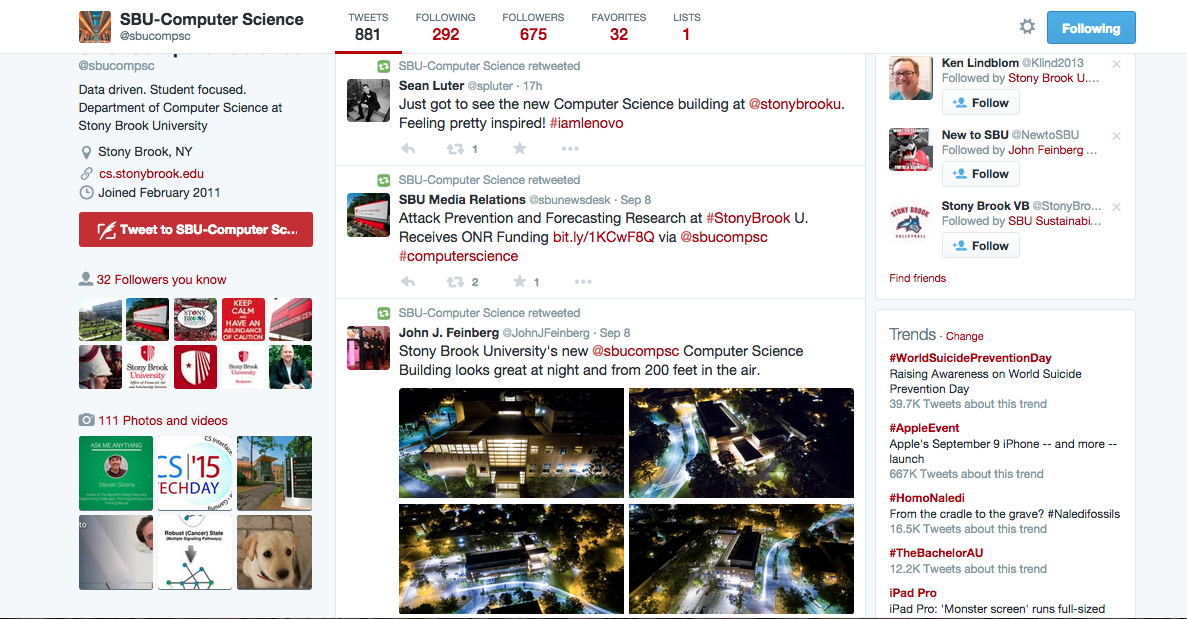Screen dimensions: 1187x619
Task: Click John J. Feinberg's profile picture
Action: point(368,348)
